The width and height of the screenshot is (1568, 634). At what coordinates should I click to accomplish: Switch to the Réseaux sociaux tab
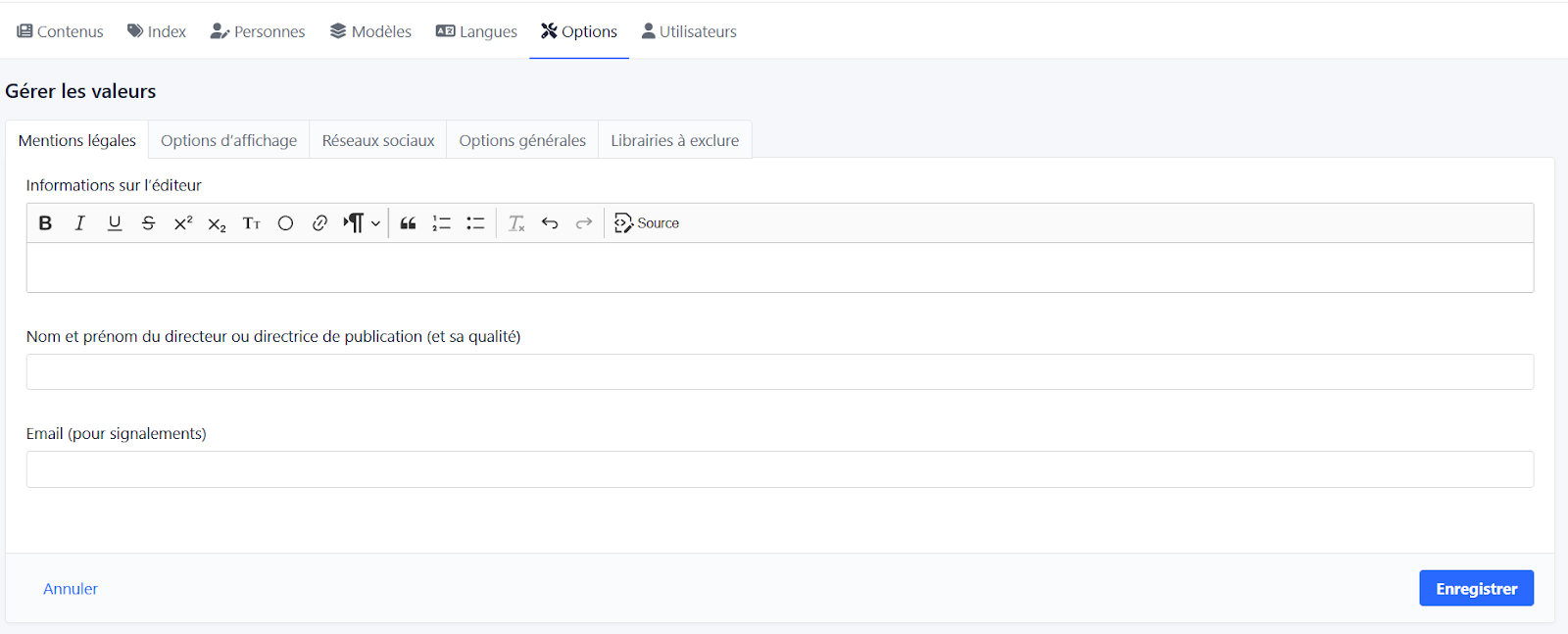coord(378,140)
